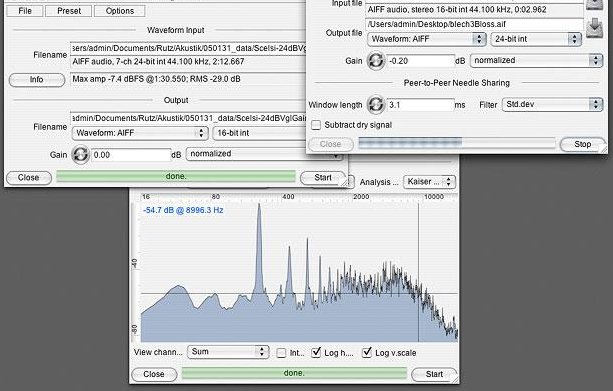Click the Info button under Waveform Input
Viewport: 613px width, 391px height.
click(37, 80)
